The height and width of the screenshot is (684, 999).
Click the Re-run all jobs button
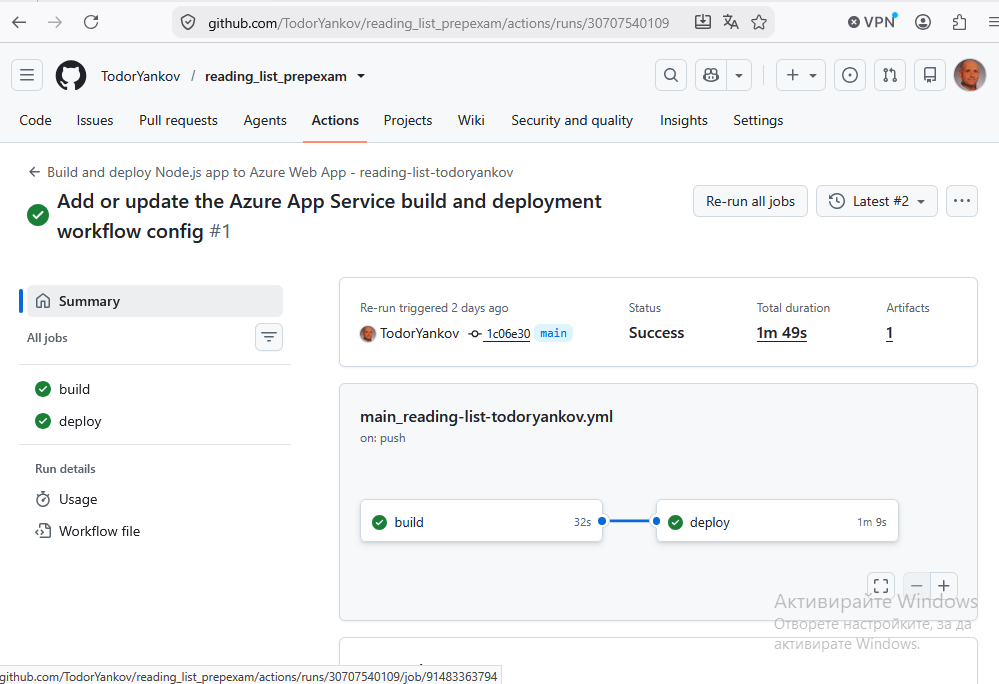751,201
